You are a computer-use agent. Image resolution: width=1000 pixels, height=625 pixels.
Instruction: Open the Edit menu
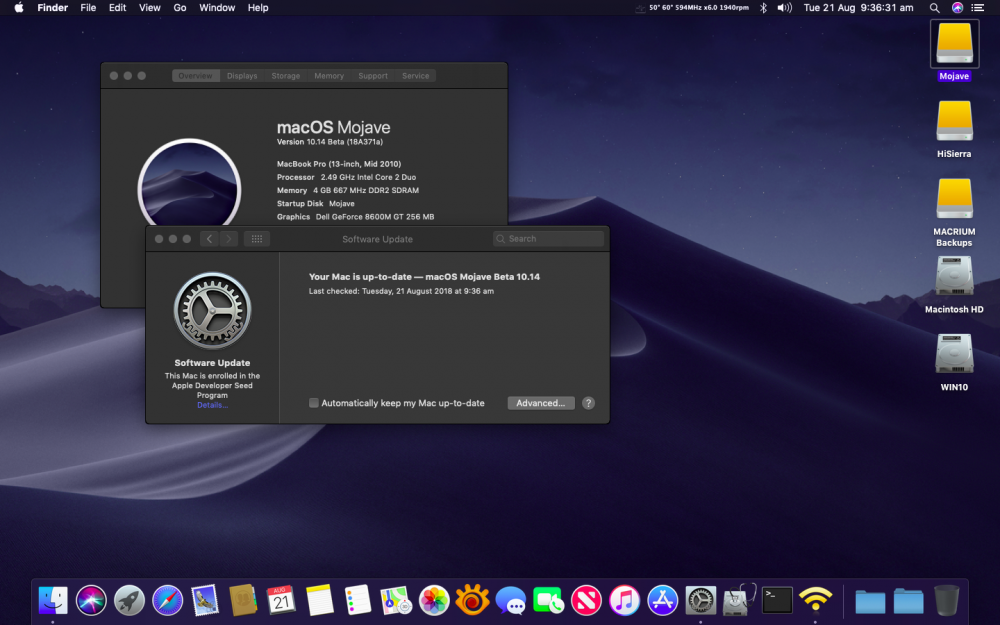(x=117, y=8)
